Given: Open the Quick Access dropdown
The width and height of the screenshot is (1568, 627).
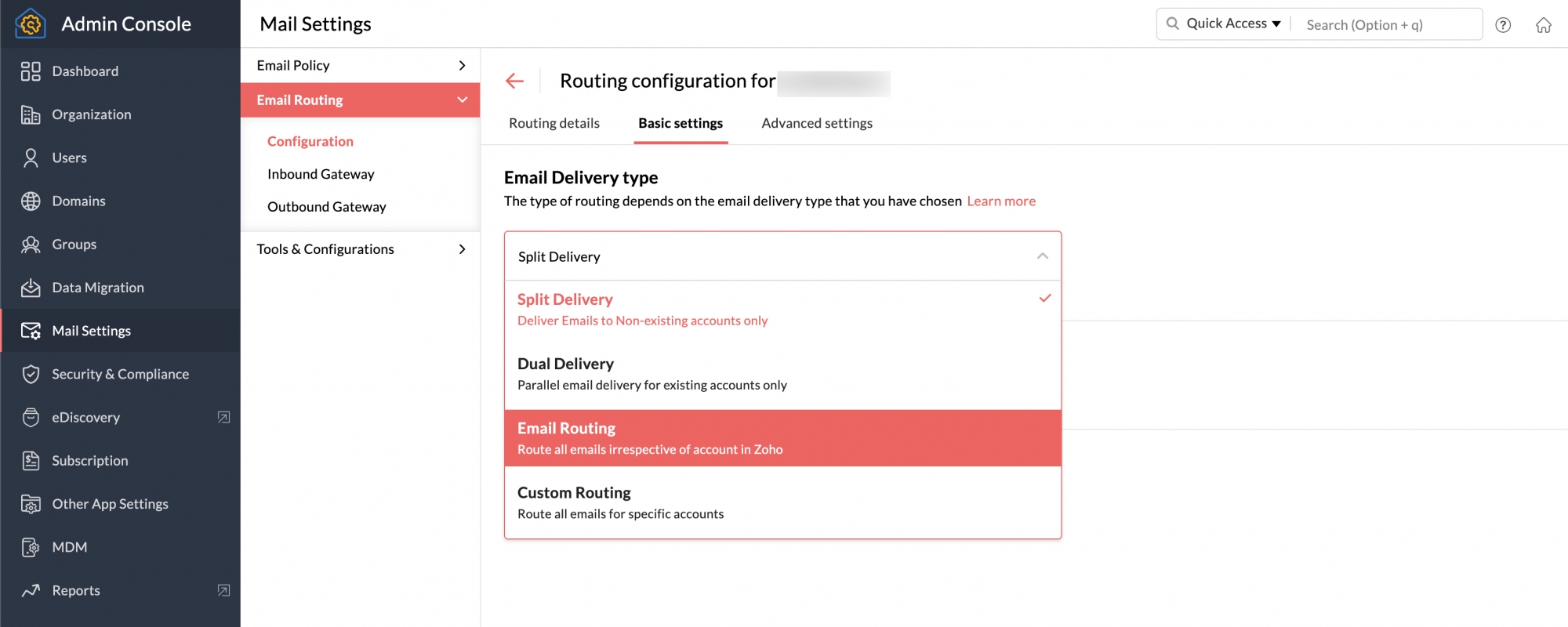Looking at the screenshot, I should 1233,24.
